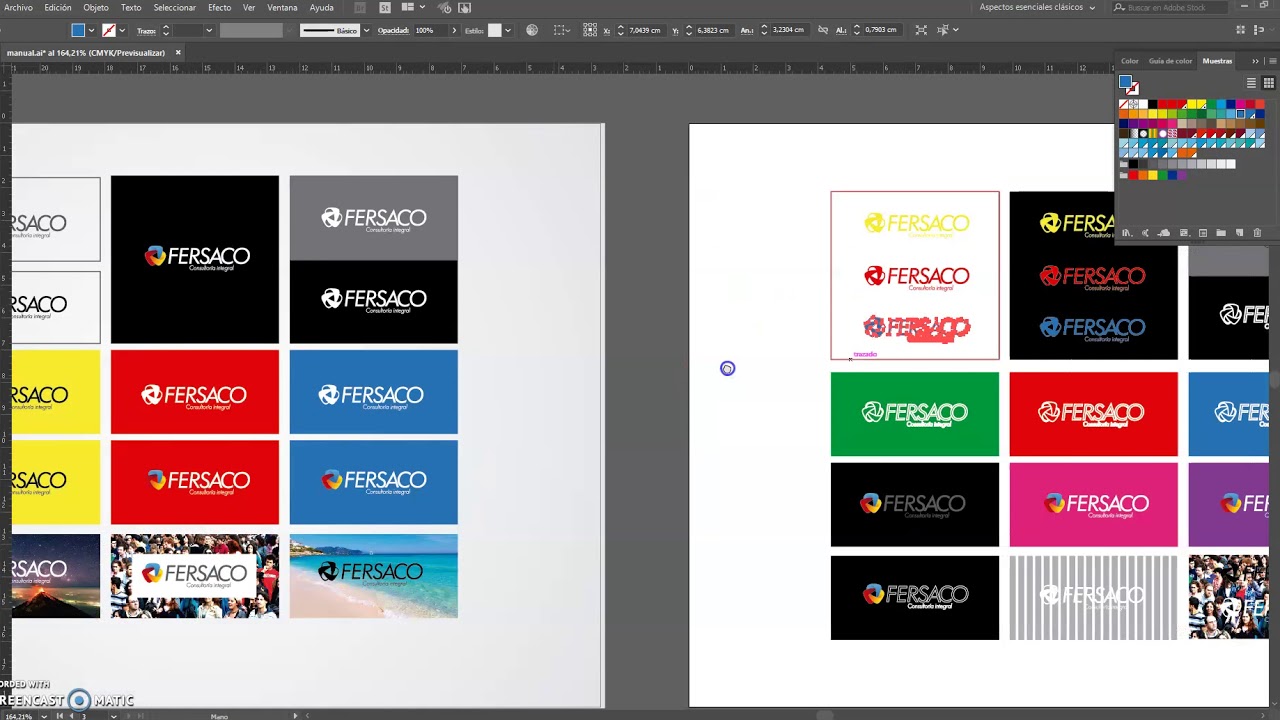This screenshot has height=720, width=1280.
Task: Click the New Swatch icon
Action: point(1239,233)
